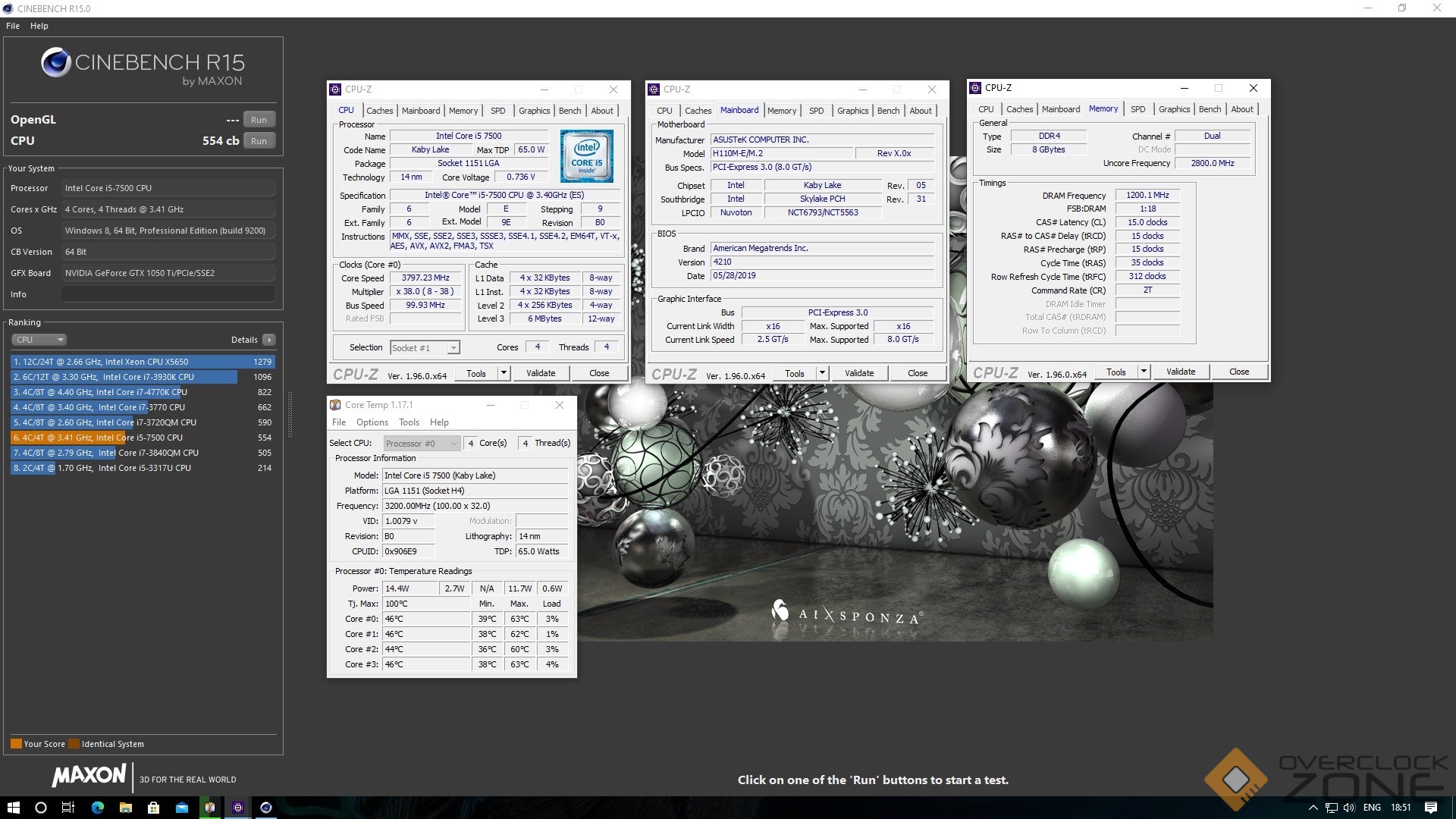Open Task View on the taskbar
The height and width of the screenshot is (819, 1456).
68,808
